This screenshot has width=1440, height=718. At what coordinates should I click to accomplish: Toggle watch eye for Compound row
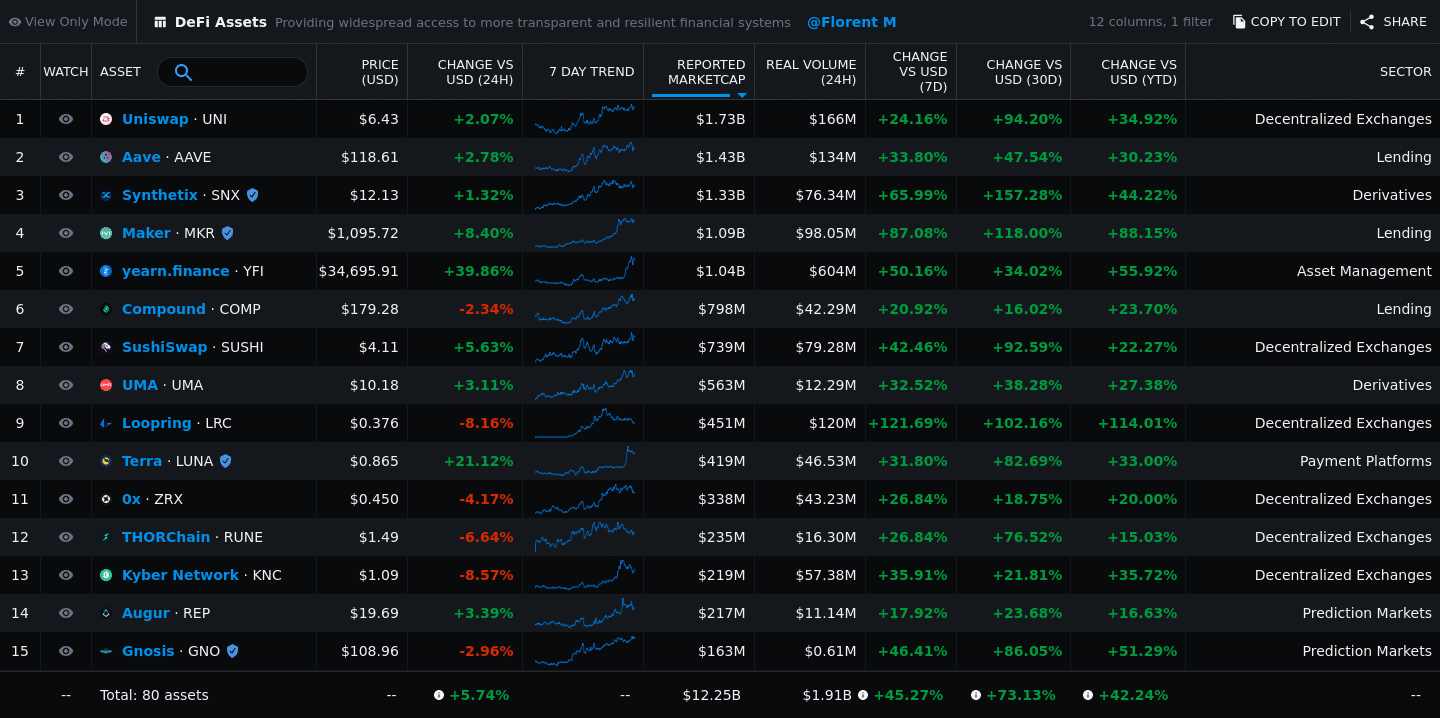(x=66, y=309)
